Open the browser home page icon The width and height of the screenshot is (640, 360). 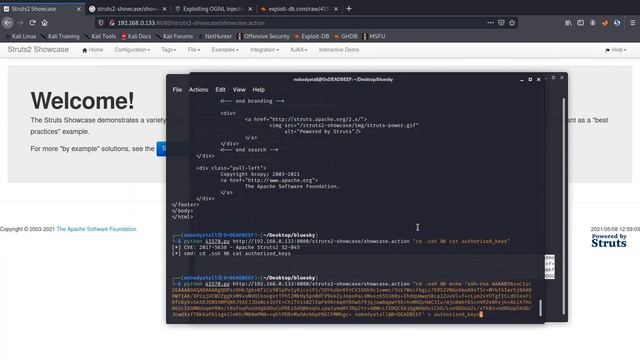44,23
